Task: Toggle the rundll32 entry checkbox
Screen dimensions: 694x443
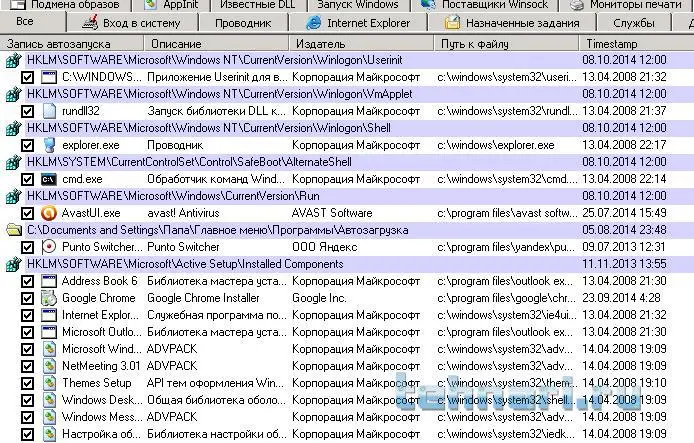Action: tap(27, 112)
